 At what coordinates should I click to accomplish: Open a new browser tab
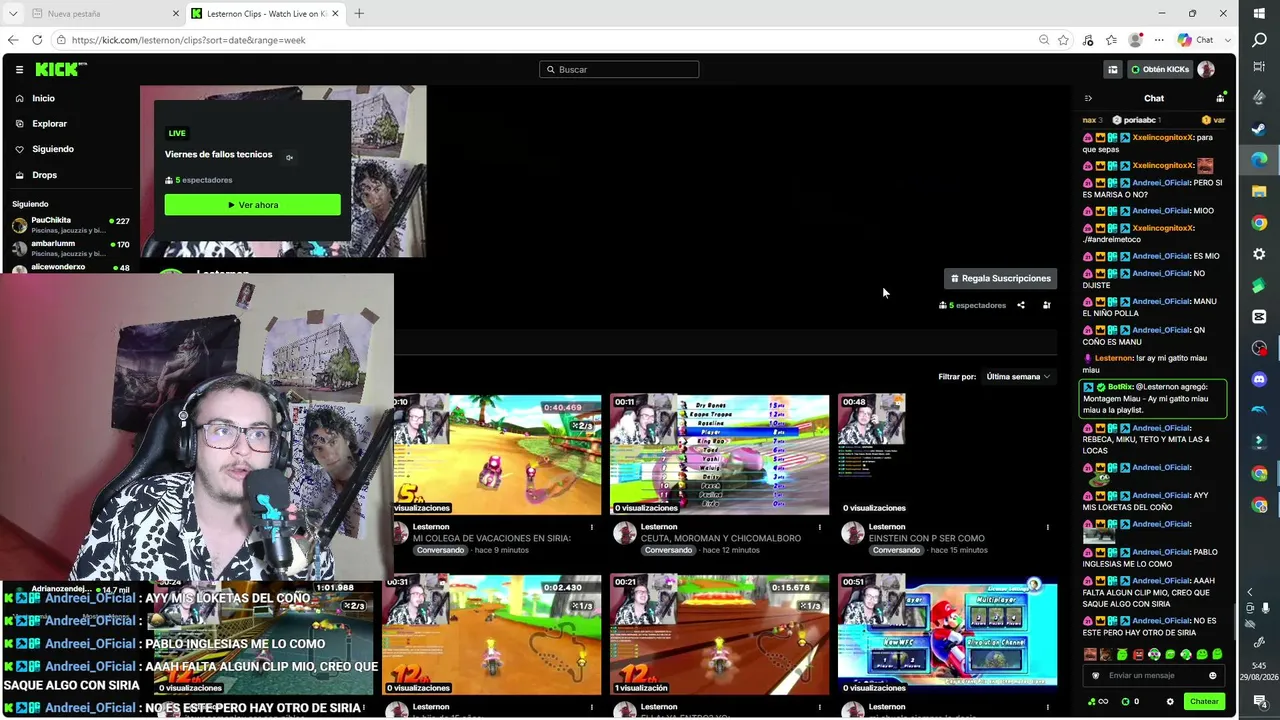tap(359, 13)
